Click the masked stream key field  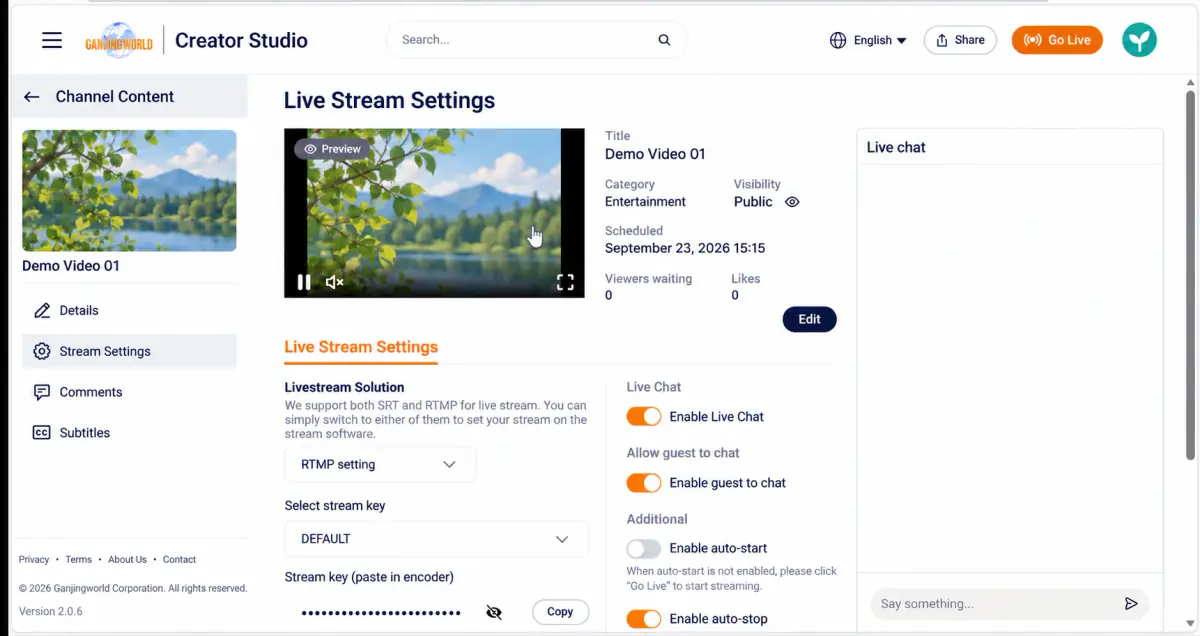[x=381, y=612]
